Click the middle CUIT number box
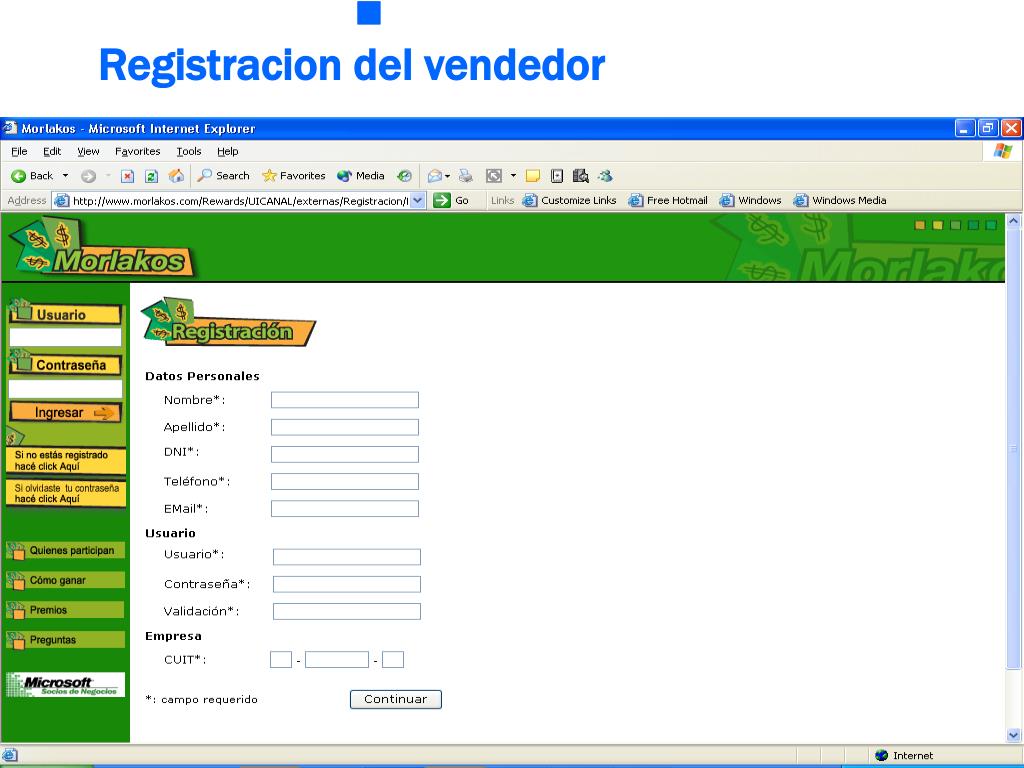Viewport: 1024px width, 768px height. click(x=337, y=660)
